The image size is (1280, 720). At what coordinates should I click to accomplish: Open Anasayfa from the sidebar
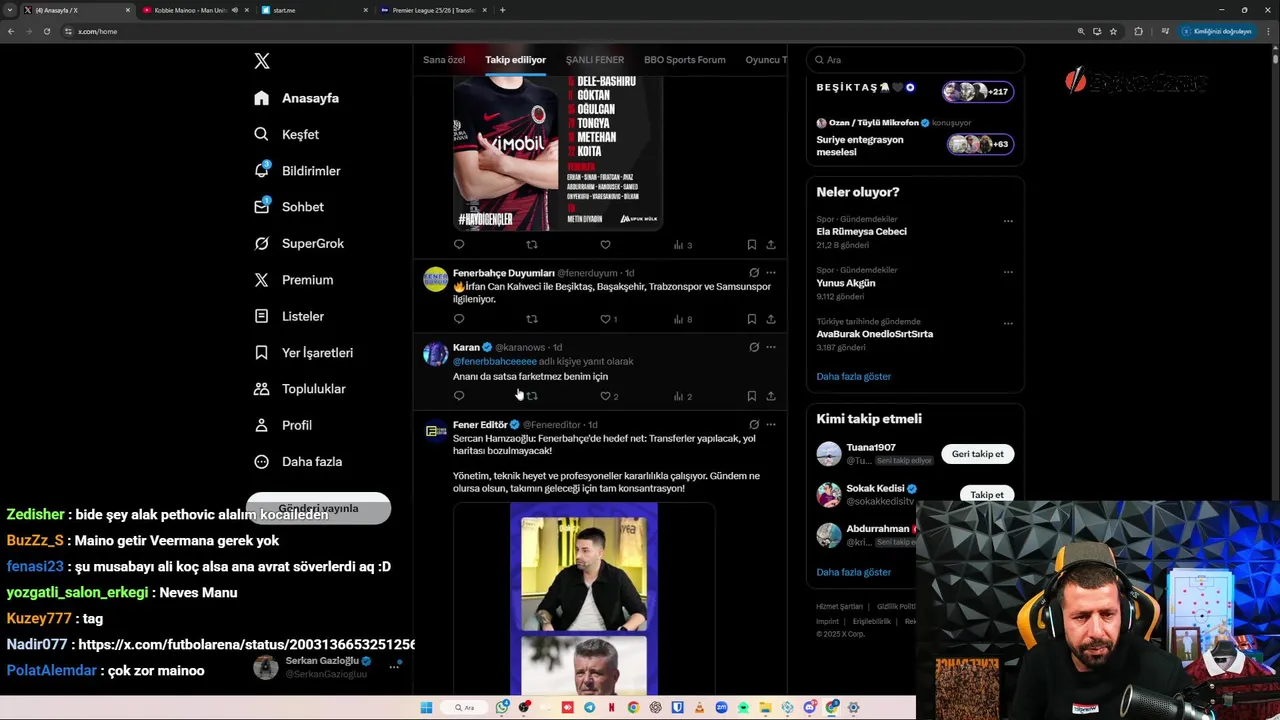click(297, 98)
